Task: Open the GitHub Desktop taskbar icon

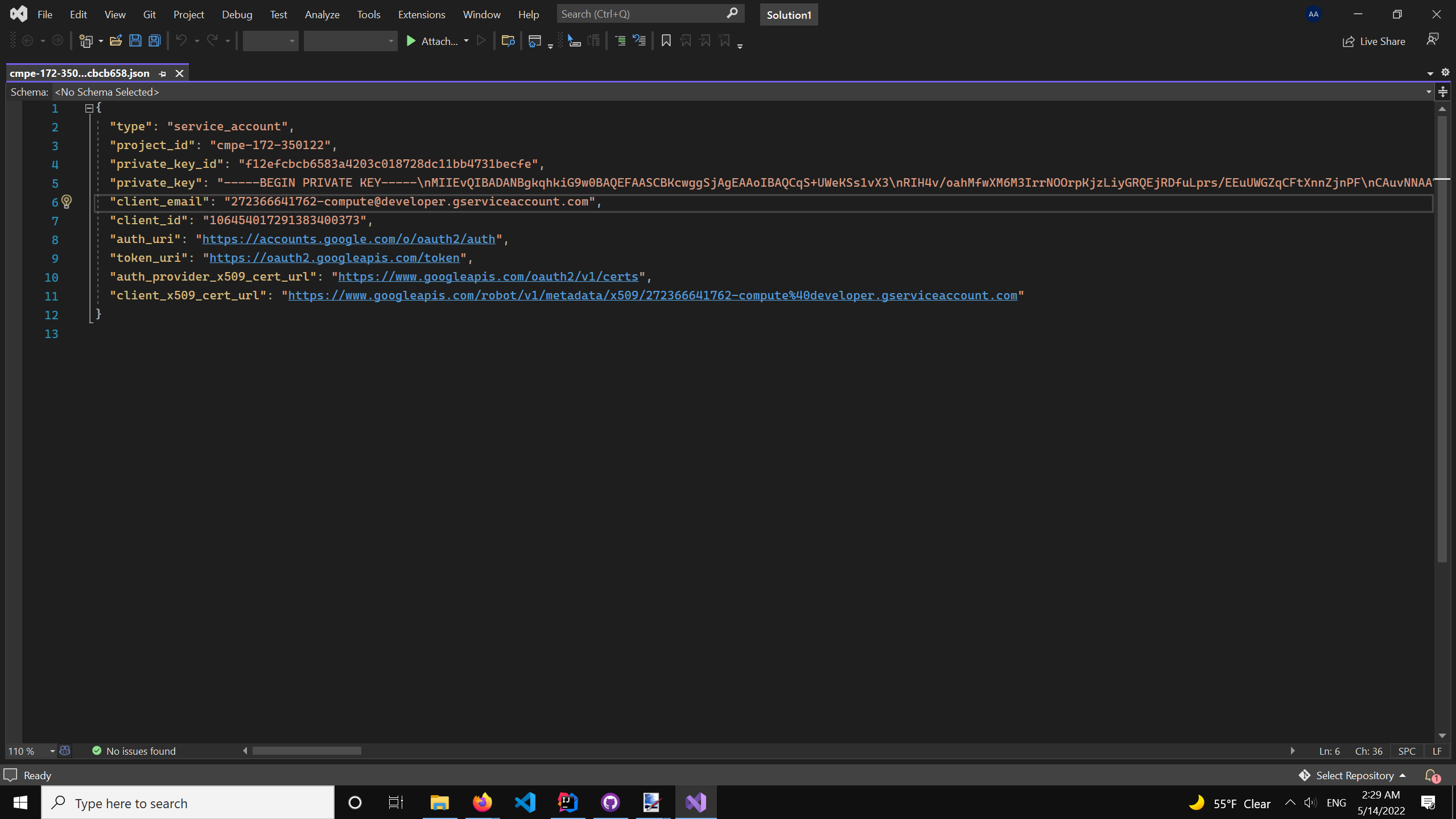Action: pyautogui.click(x=610, y=802)
